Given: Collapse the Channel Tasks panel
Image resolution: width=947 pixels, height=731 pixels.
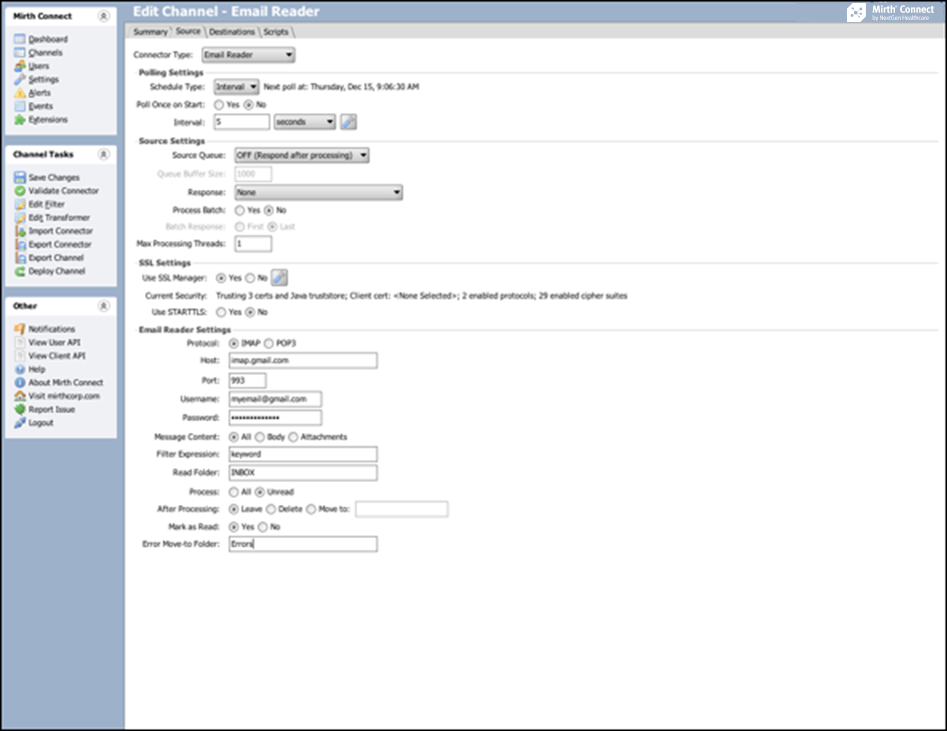Looking at the screenshot, I should (x=104, y=155).
